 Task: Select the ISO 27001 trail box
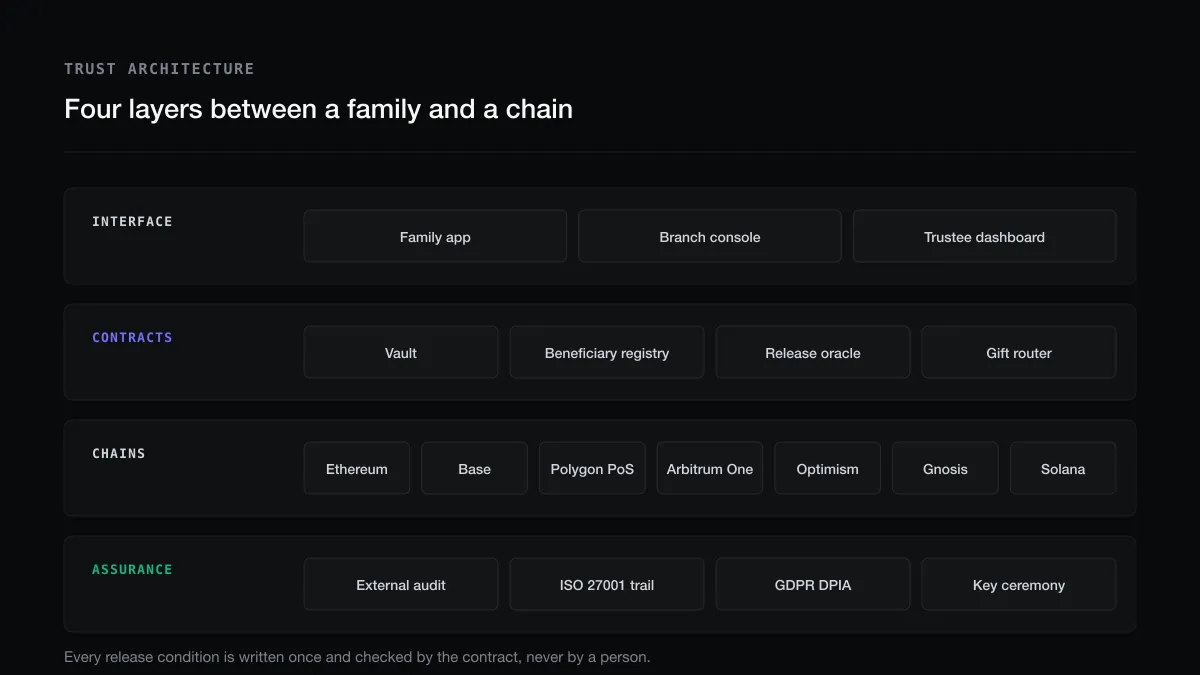tap(607, 585)
